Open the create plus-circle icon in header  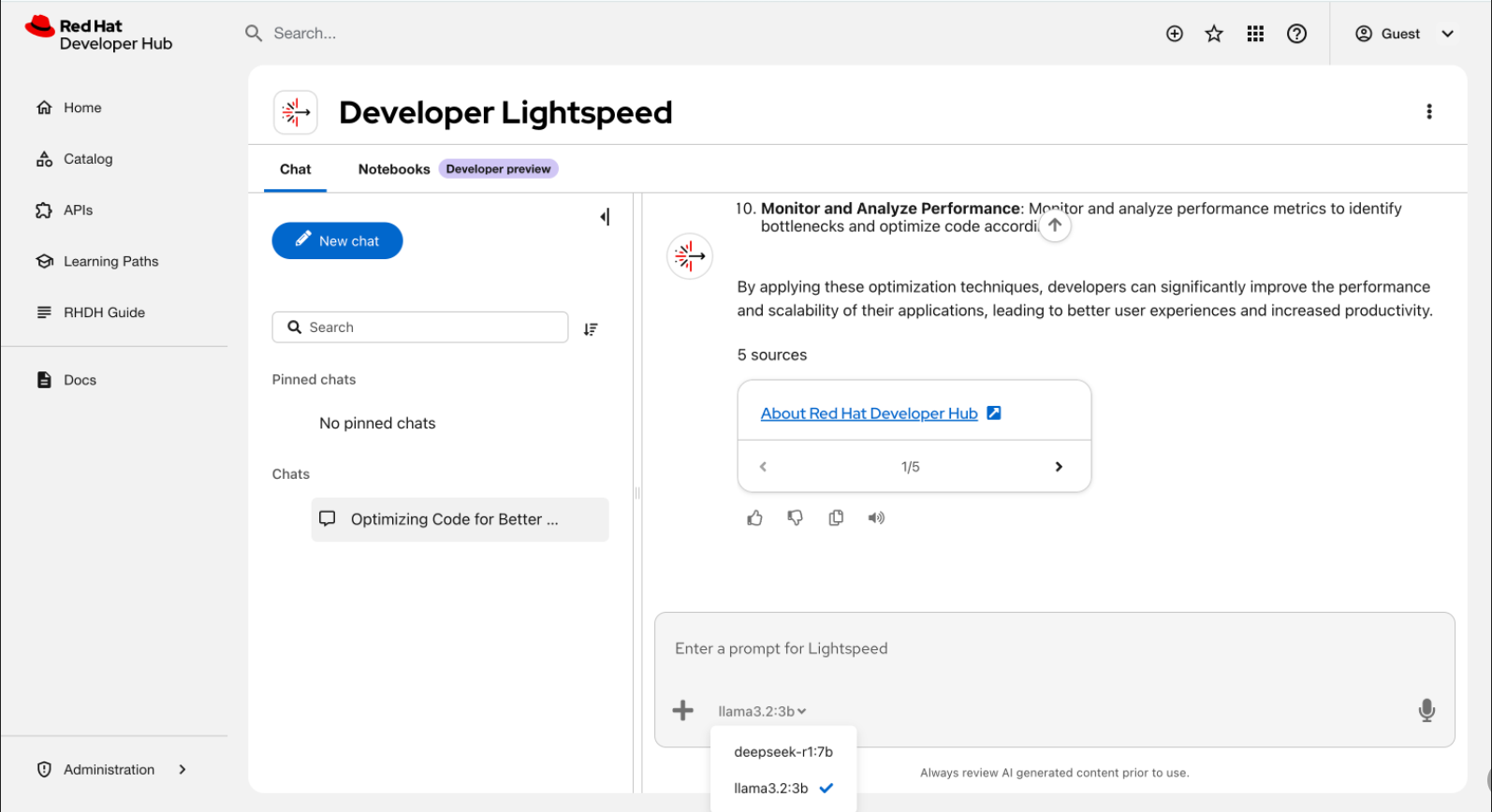1175,34
